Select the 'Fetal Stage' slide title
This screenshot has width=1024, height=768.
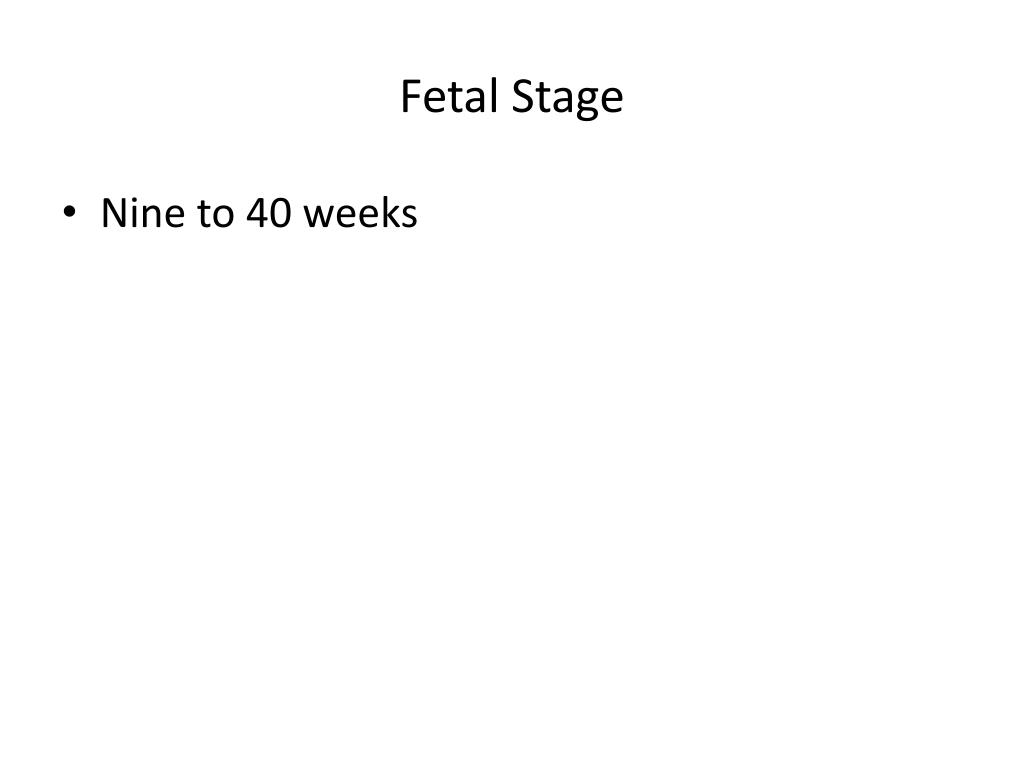511,97
